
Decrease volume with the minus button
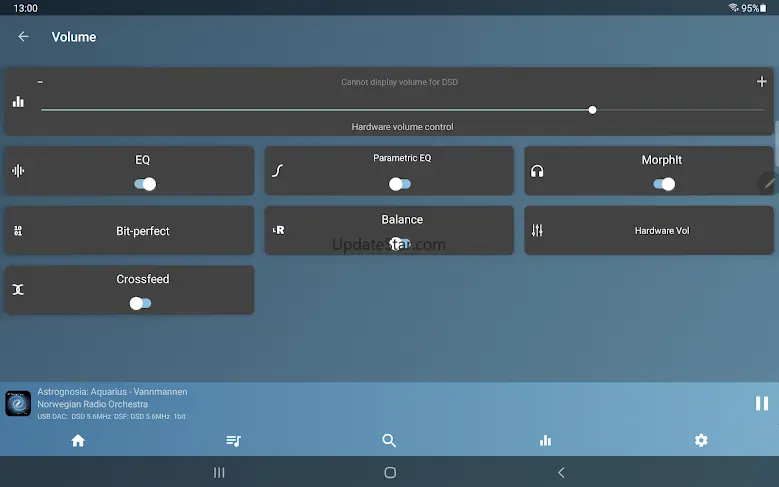tap(40, 82)
